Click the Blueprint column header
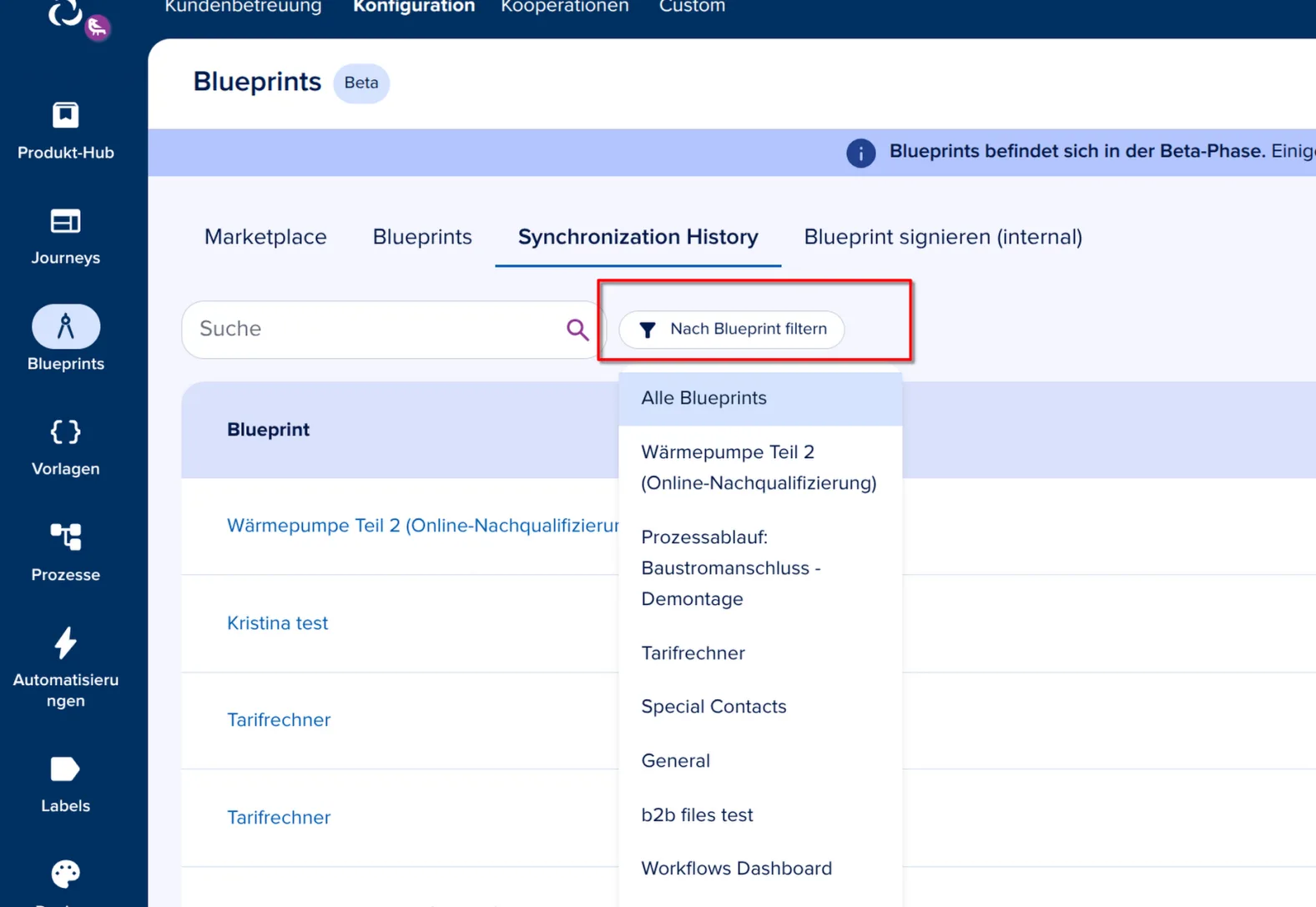The width and height of the screenshot is (1316, 907). [x=269, y=430]
